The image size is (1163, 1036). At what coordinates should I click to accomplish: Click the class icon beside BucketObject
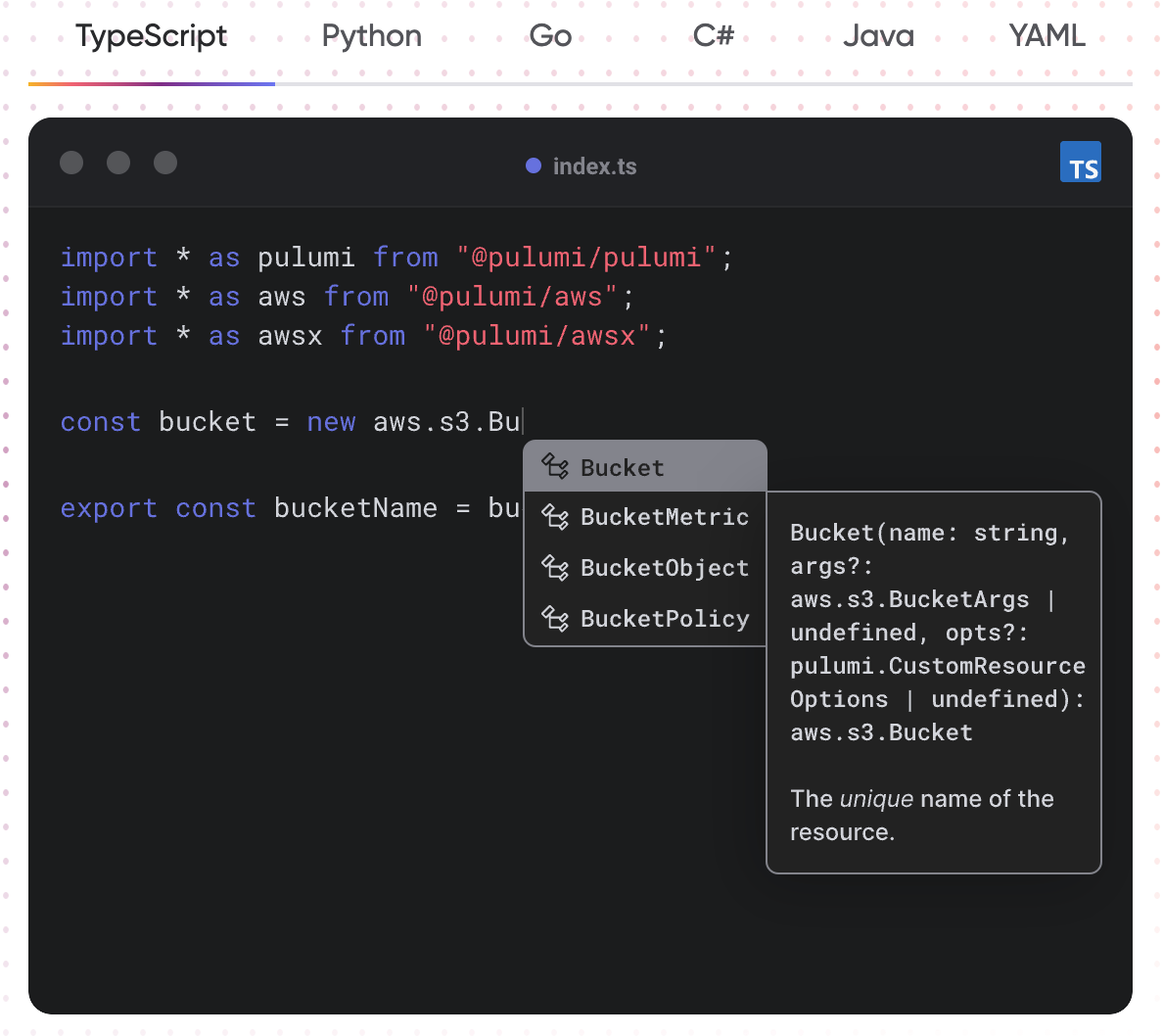(x=555, y=568)
